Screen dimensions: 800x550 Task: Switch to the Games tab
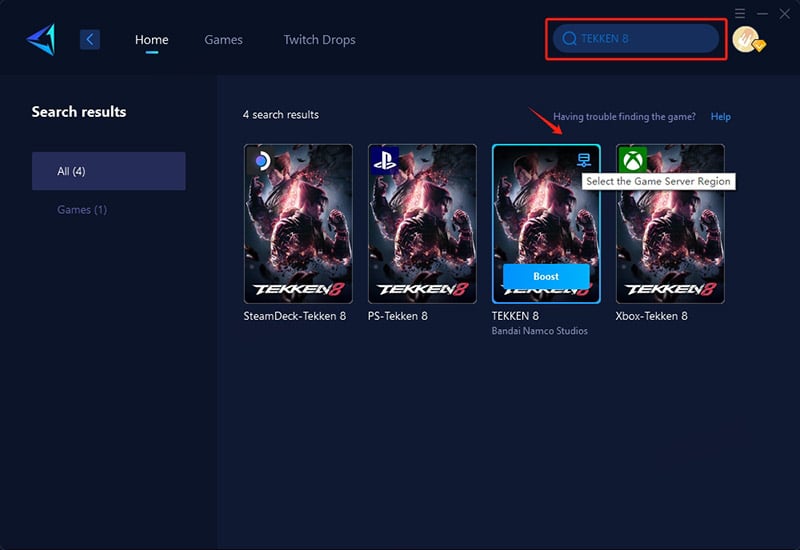pos(223,40)
